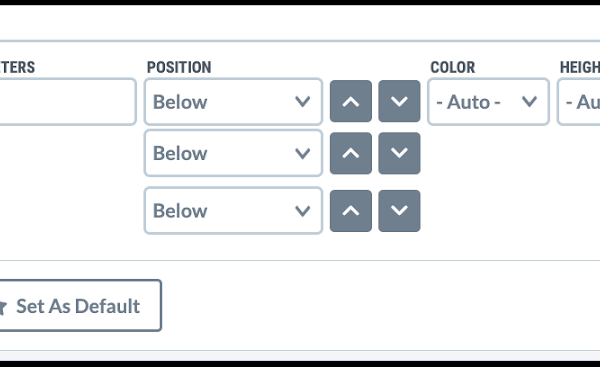Click the COLOR column label
Viewport: 600px width, 367px height.
tap(453, 67)
